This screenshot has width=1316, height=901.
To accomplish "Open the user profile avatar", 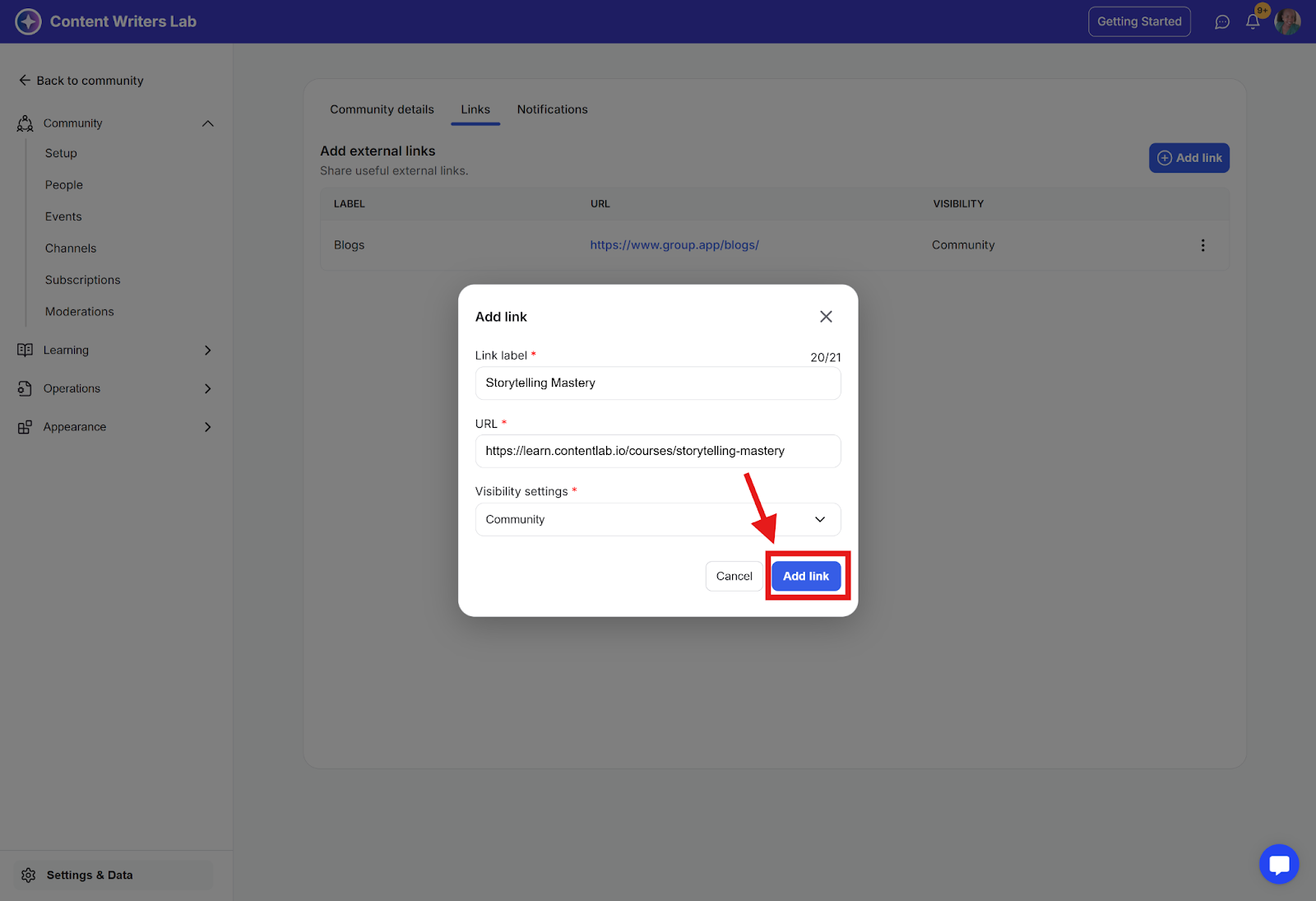I will [1287, 21].
